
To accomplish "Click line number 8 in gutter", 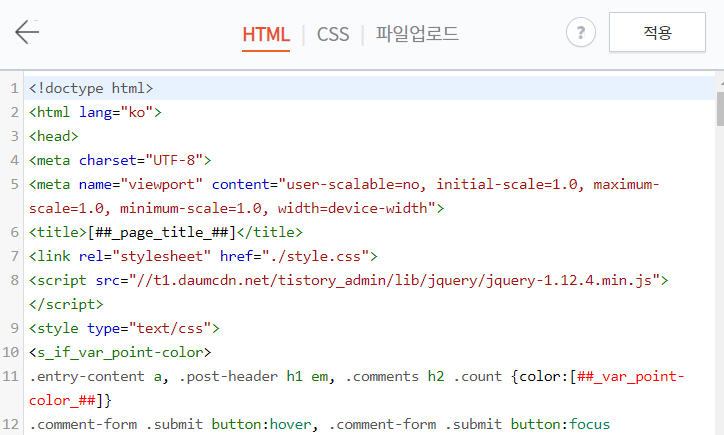I will pos(14,280).
